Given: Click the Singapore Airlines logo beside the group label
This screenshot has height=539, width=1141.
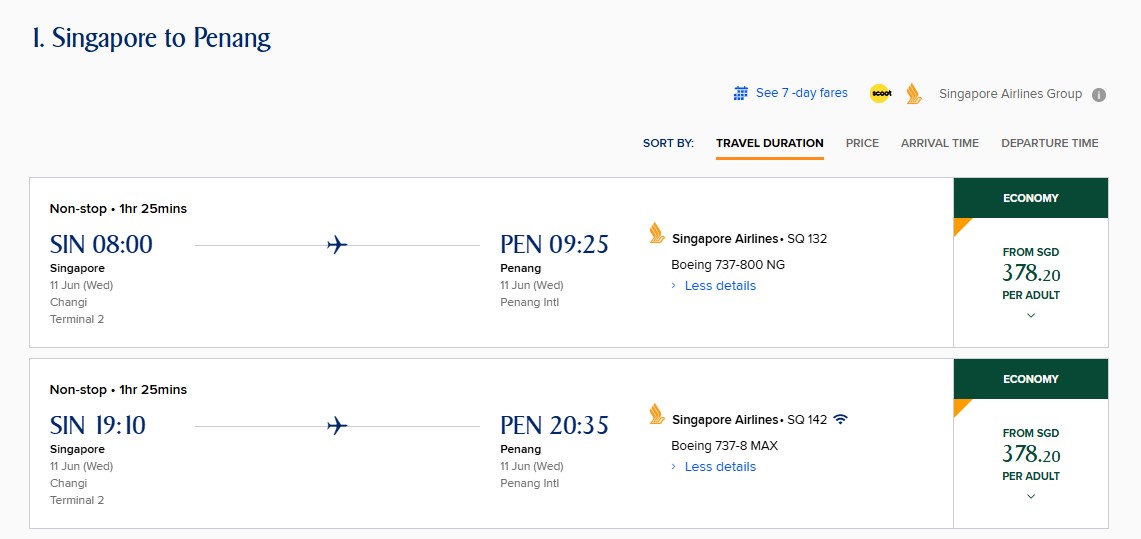Looking at the screenshot, I should pos(914,94).
